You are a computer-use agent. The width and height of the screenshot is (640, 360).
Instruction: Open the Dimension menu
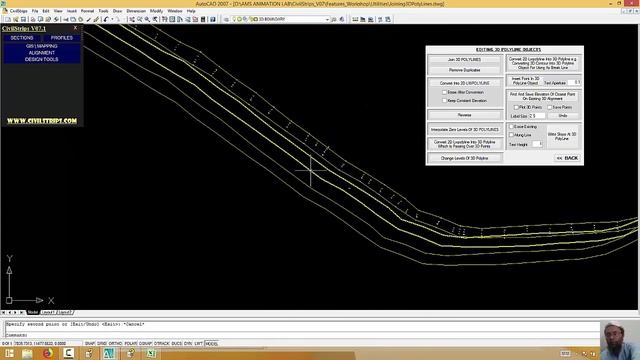(x=136, y=11)
